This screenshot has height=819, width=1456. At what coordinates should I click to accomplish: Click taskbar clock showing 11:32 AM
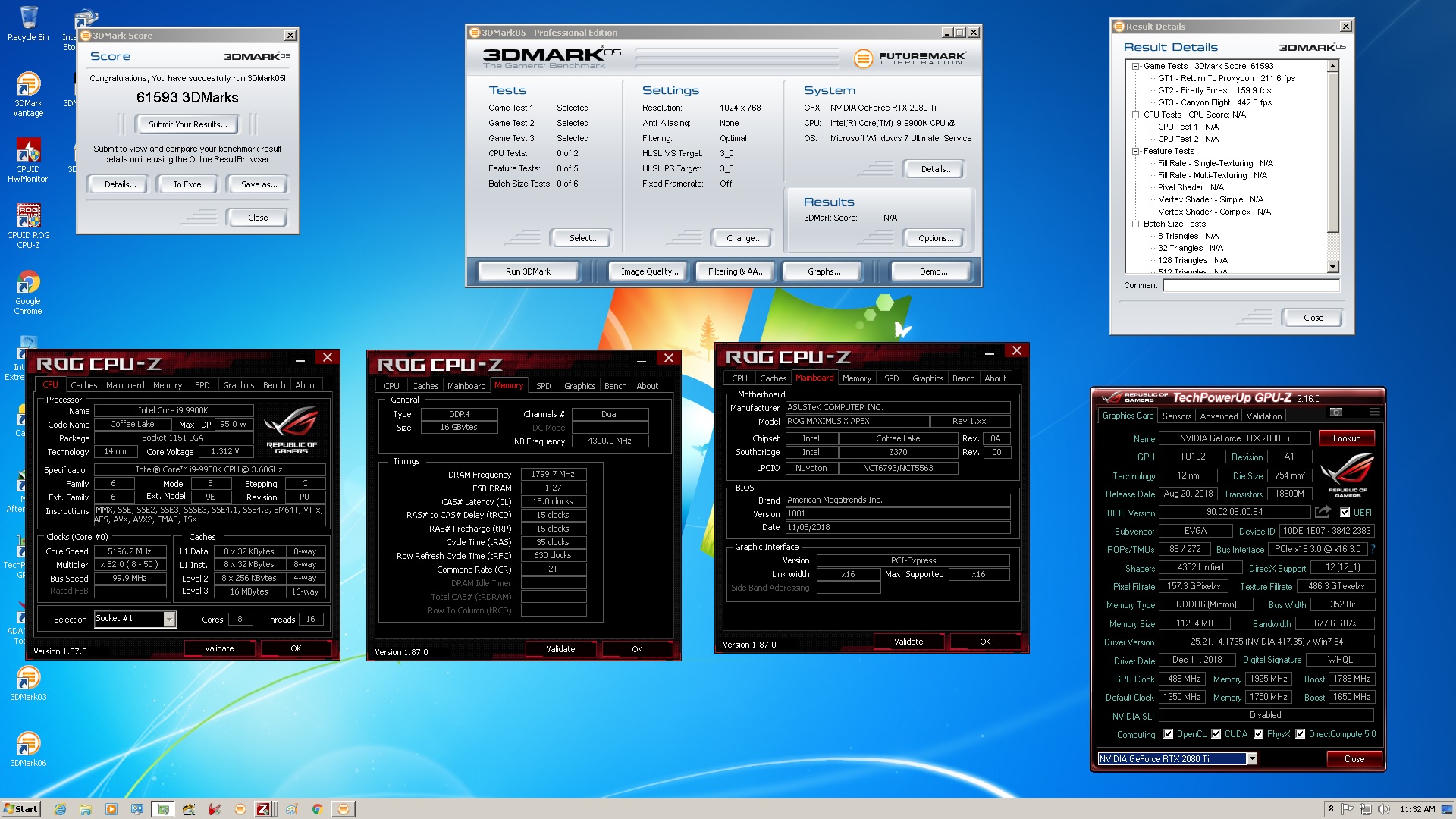click(x=1417, y=809)
